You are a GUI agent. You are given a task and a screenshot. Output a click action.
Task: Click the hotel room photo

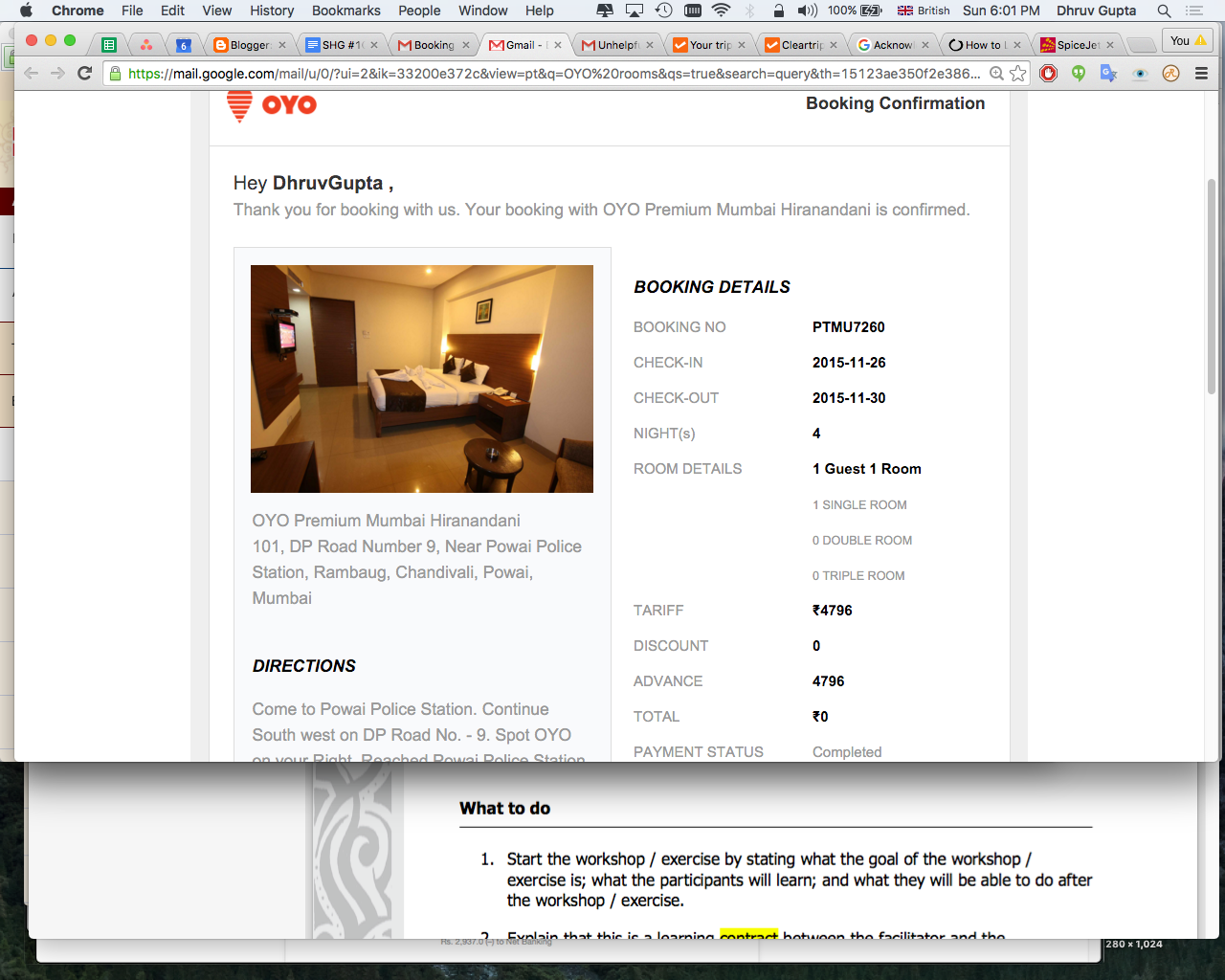coord(422,379)
